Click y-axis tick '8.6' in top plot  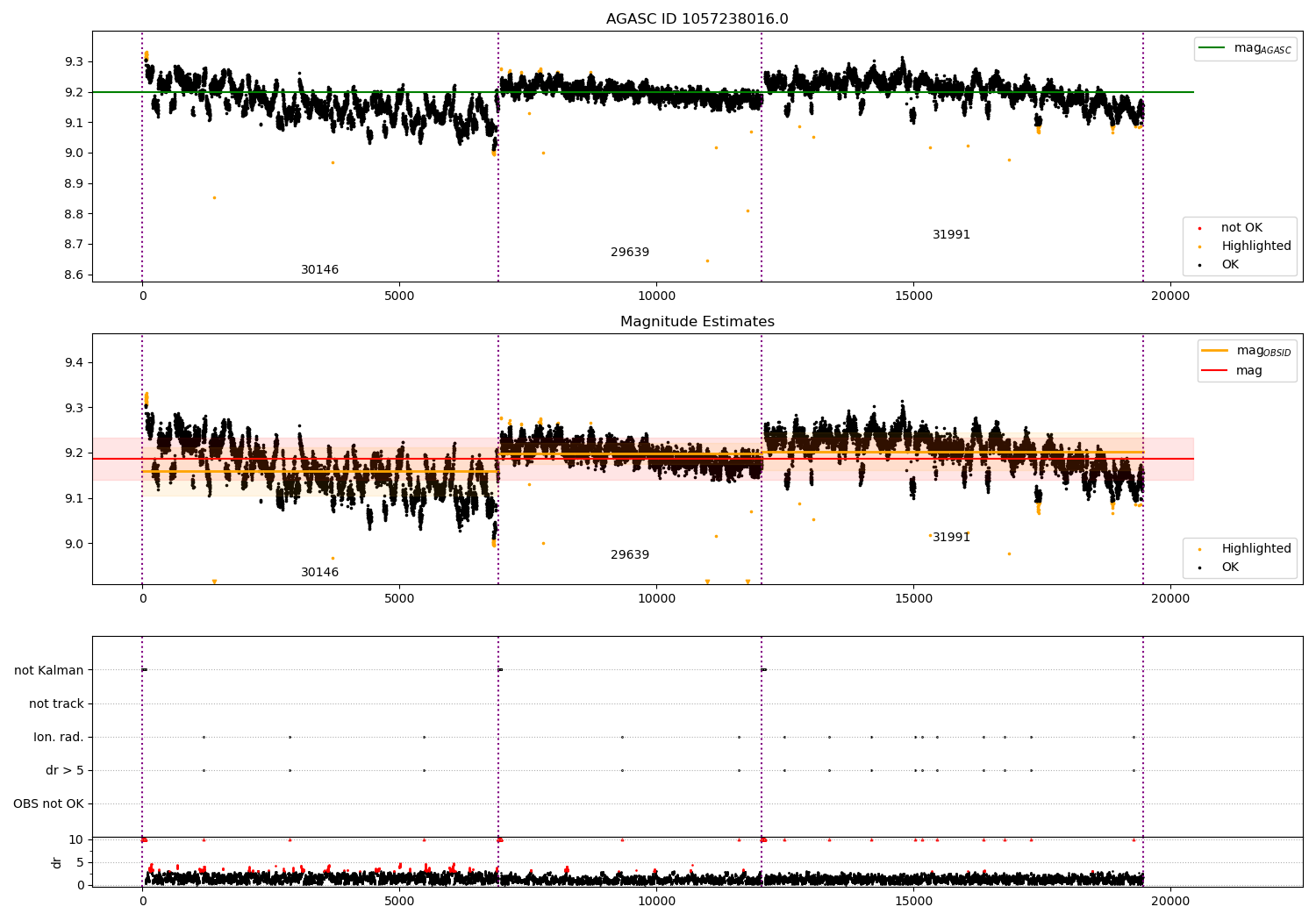coord(74,275)
